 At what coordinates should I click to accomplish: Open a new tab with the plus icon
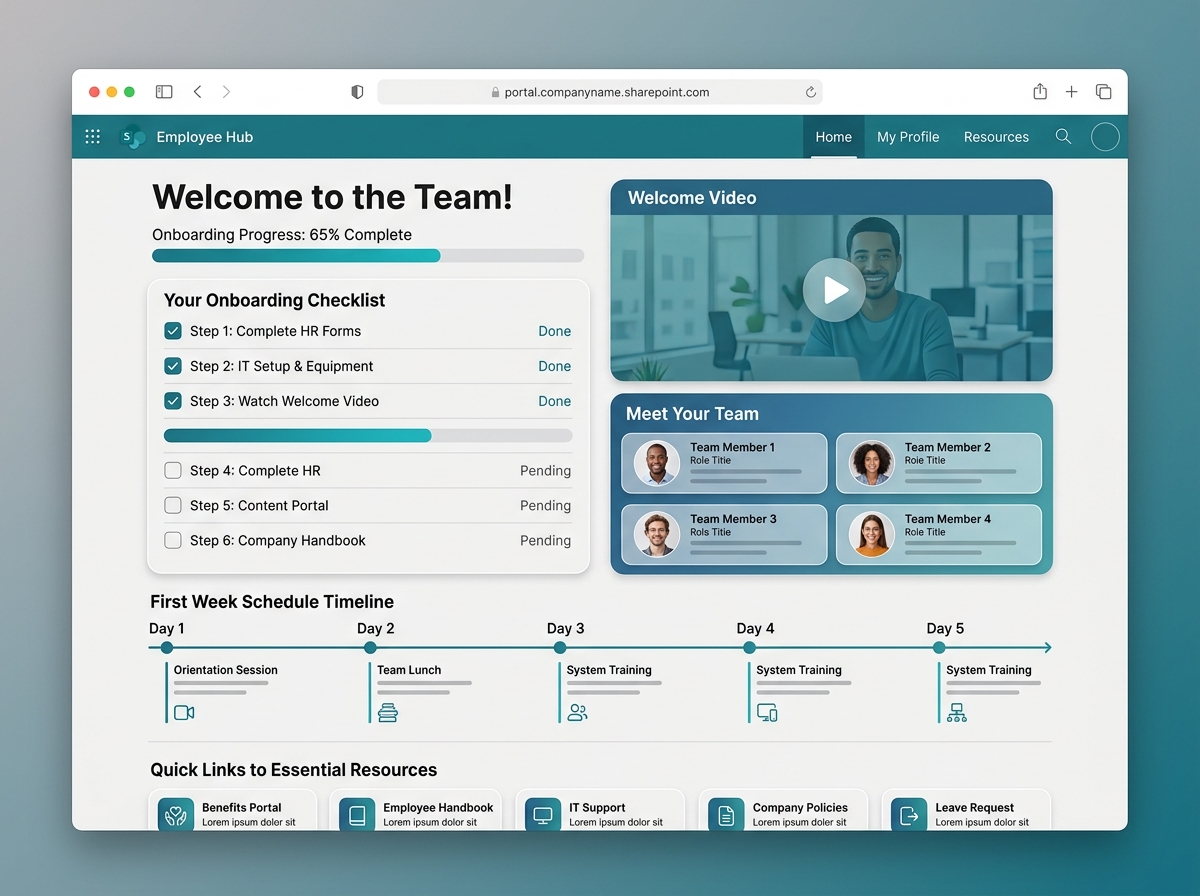(x=1071, y=92)
